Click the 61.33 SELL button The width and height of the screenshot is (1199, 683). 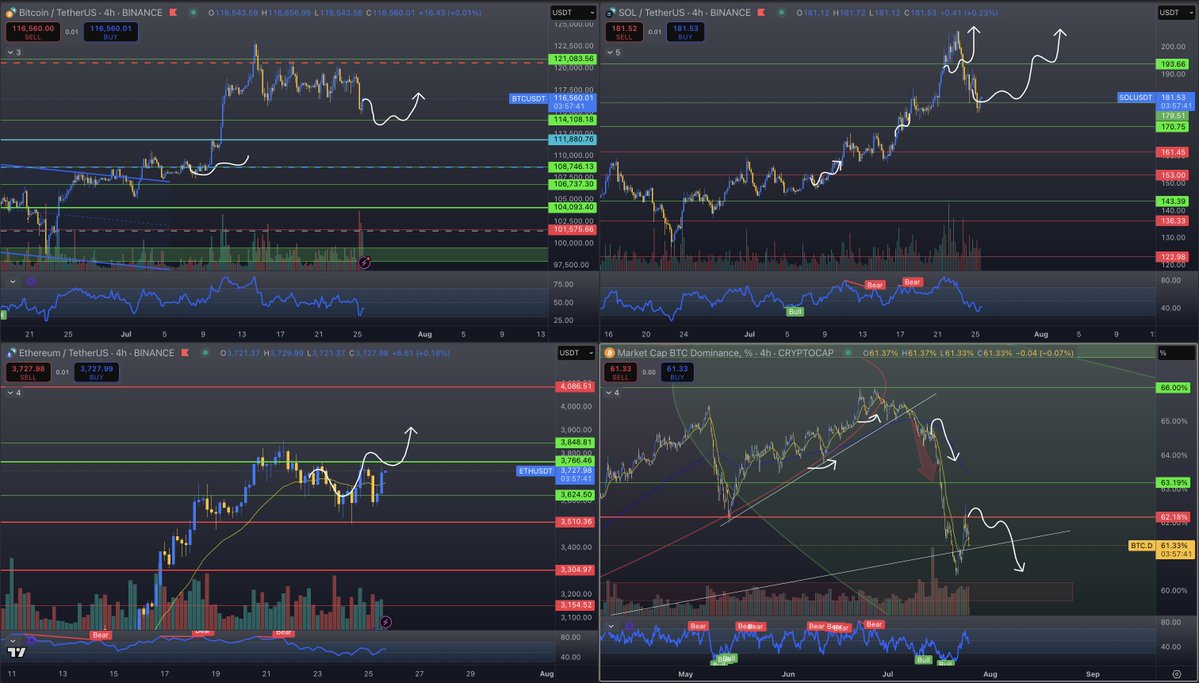click(x=620, y=372)
